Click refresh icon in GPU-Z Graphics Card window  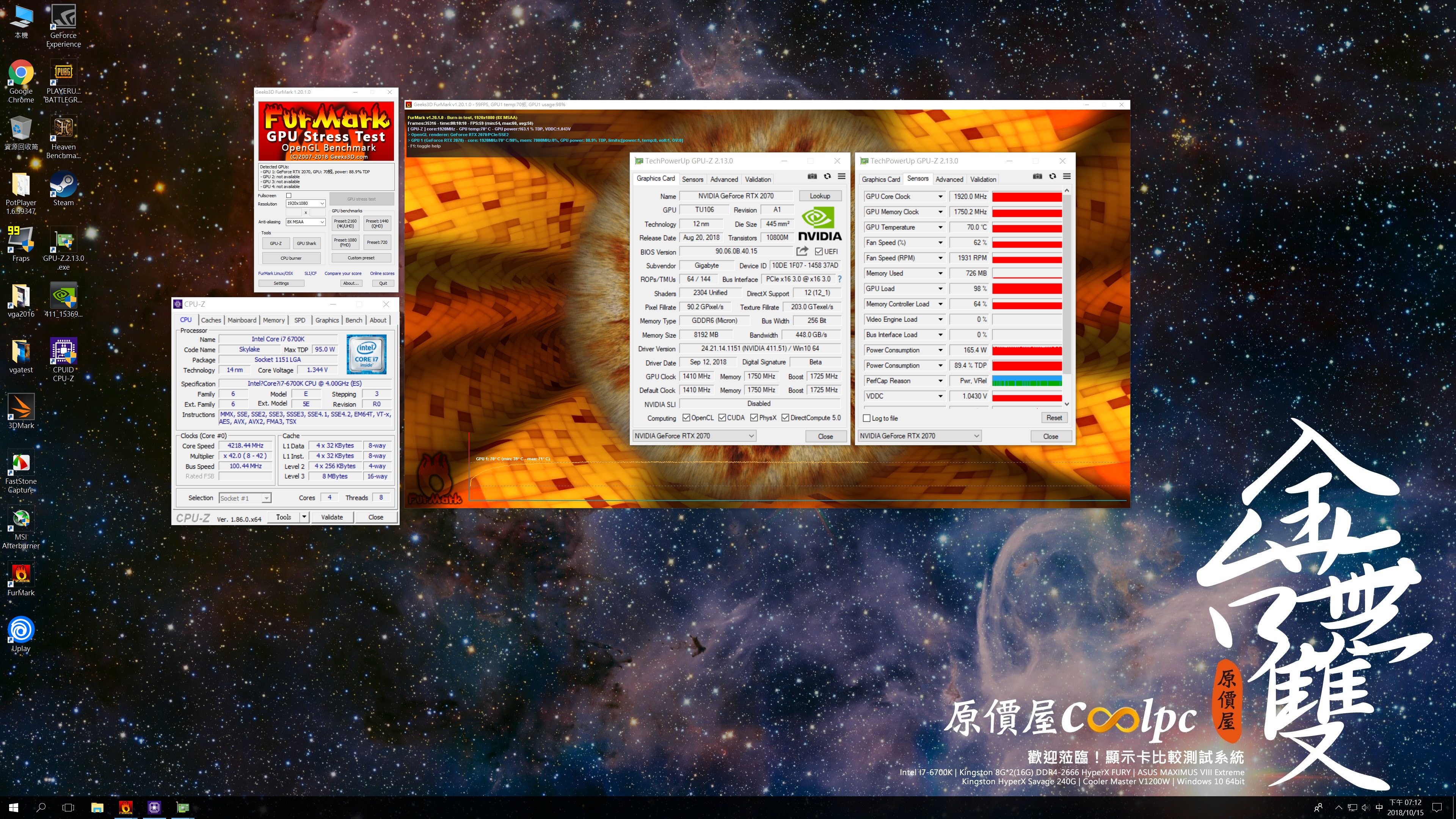[x=827, y=176]
